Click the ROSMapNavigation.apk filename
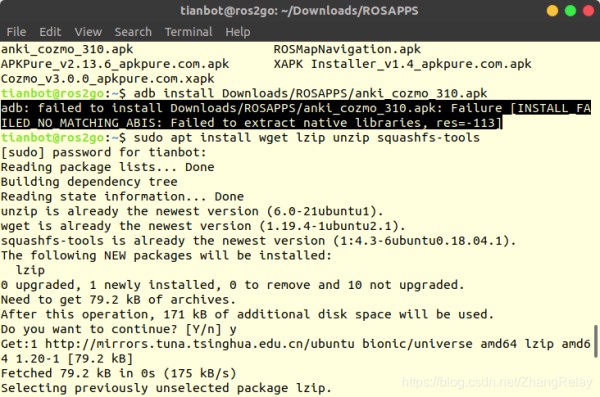Image resolution: width=600 pixels, height=397 pixels. point(347,49)
